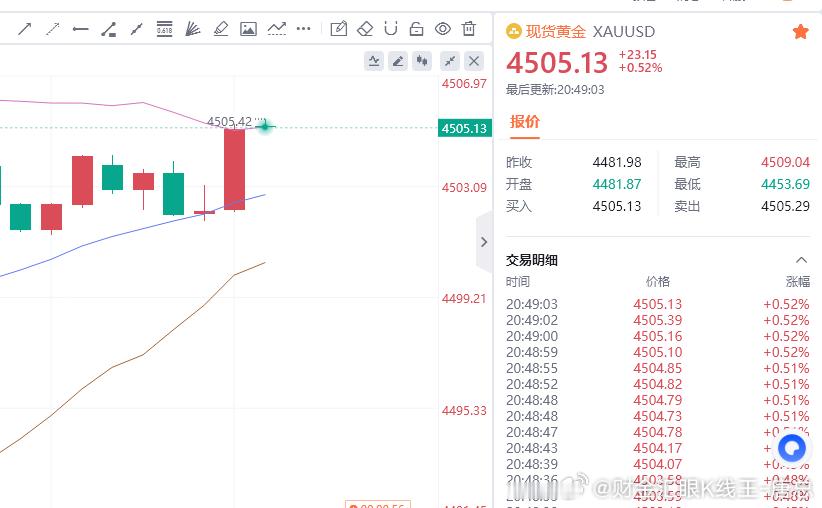
Task: Delete all drawings with the trash icon
Action: tap(469, 28)
